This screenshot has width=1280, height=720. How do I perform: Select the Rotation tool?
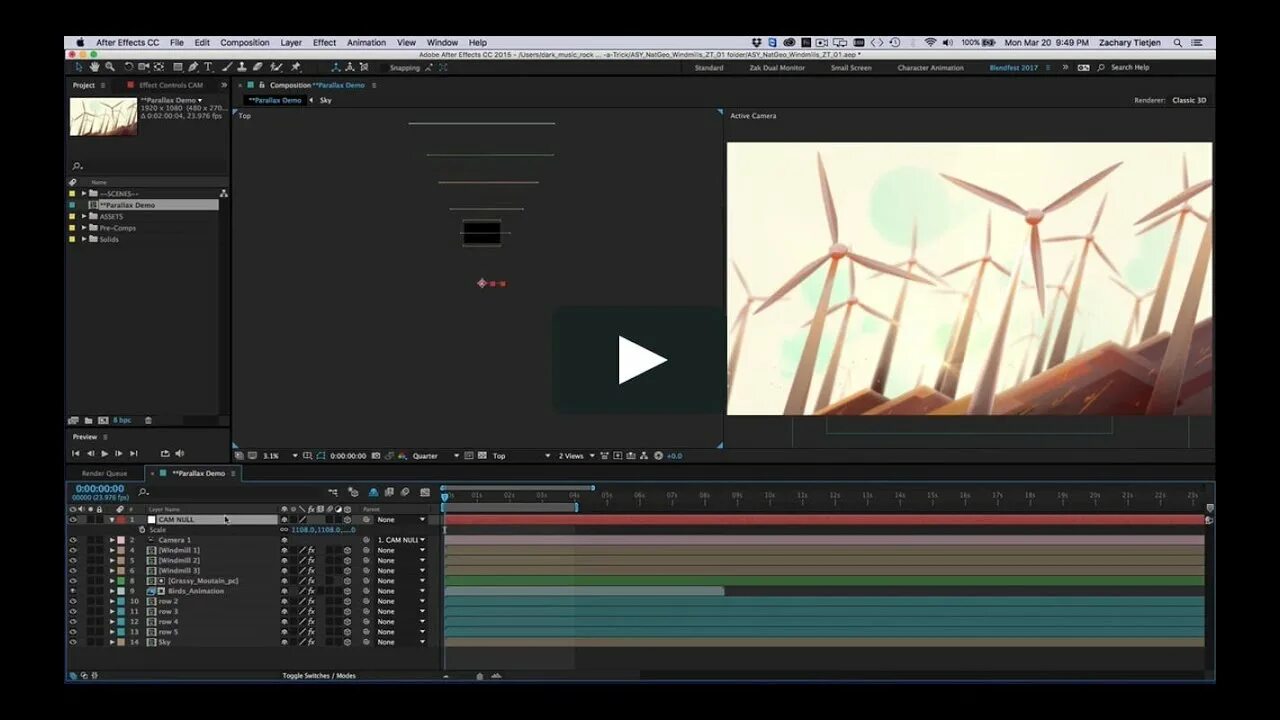(128, 67)
